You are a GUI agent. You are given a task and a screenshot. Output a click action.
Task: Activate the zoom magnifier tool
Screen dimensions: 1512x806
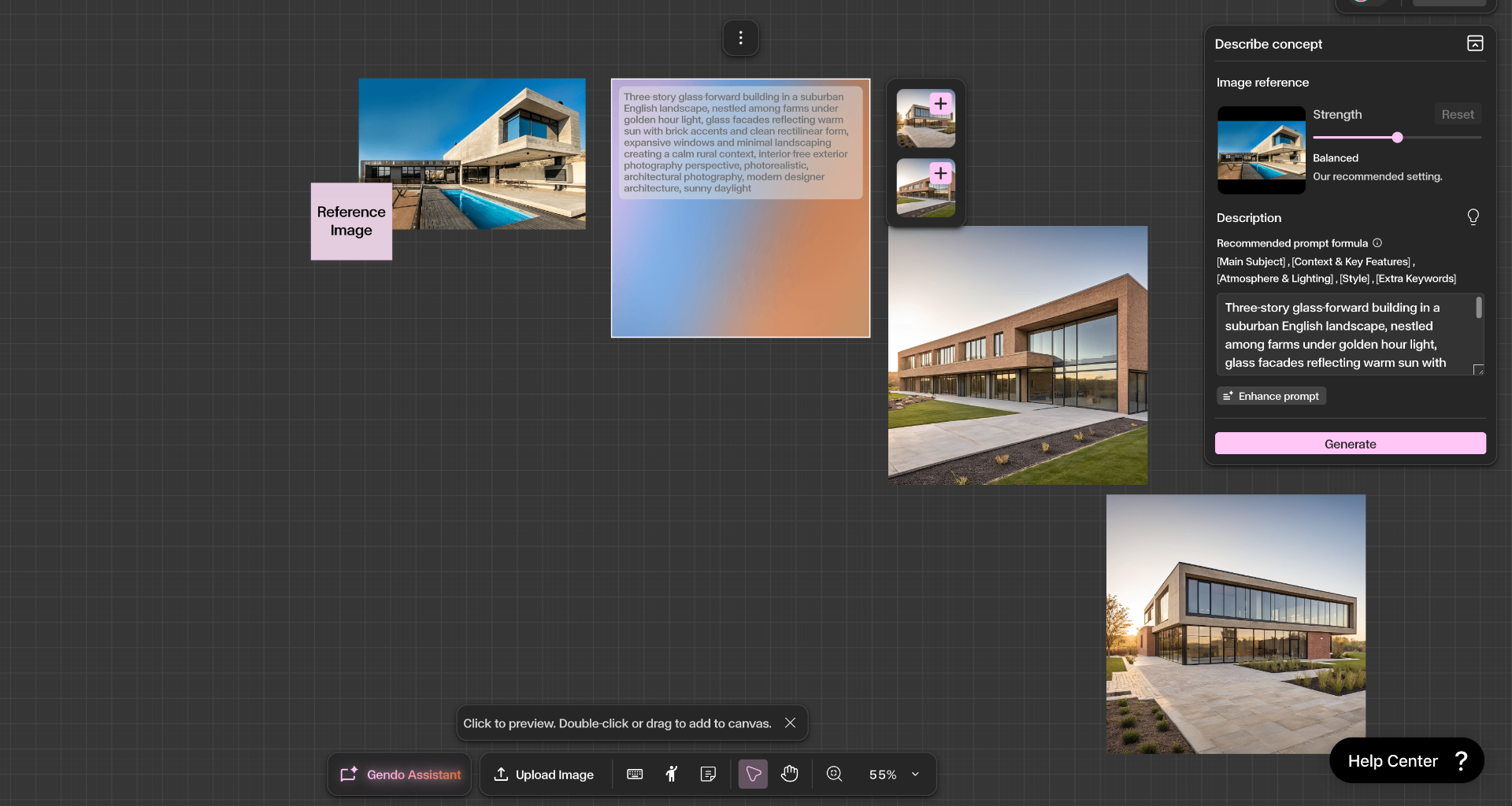coord(834,774)
